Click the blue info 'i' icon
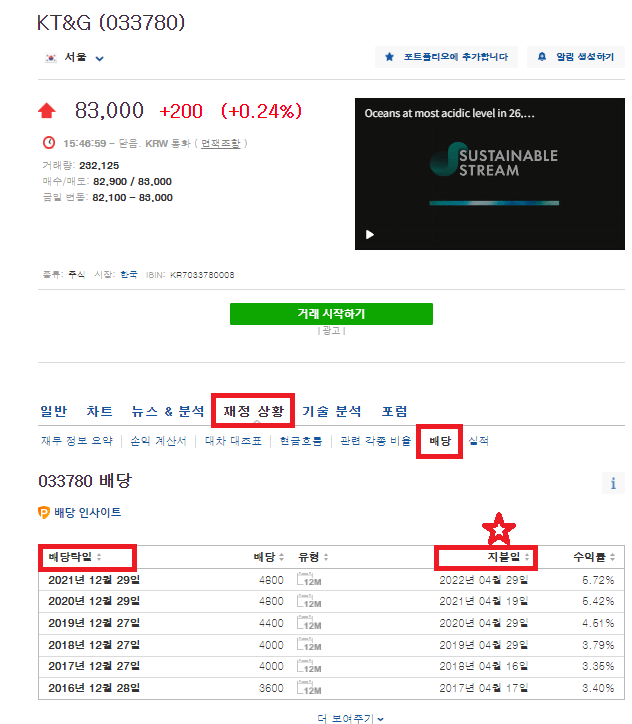This screenshot has width=632, height=724. pyautogui.click(x=613, y=483)
